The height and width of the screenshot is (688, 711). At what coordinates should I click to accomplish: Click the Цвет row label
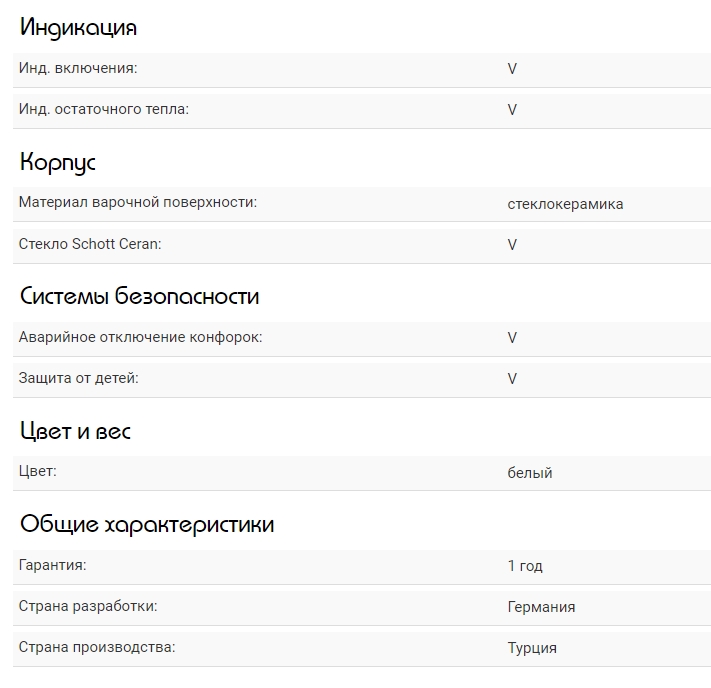point(37,471)
